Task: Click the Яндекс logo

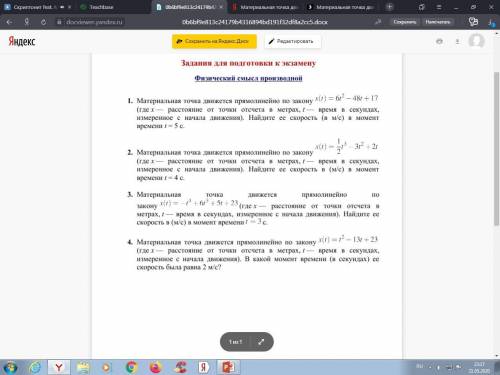Action: click(22, 41)
